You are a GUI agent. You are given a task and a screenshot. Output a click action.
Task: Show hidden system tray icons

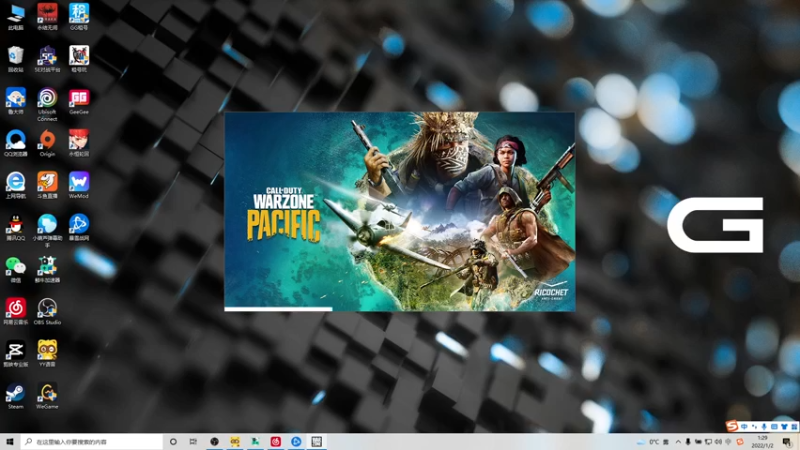click(678, 442)
